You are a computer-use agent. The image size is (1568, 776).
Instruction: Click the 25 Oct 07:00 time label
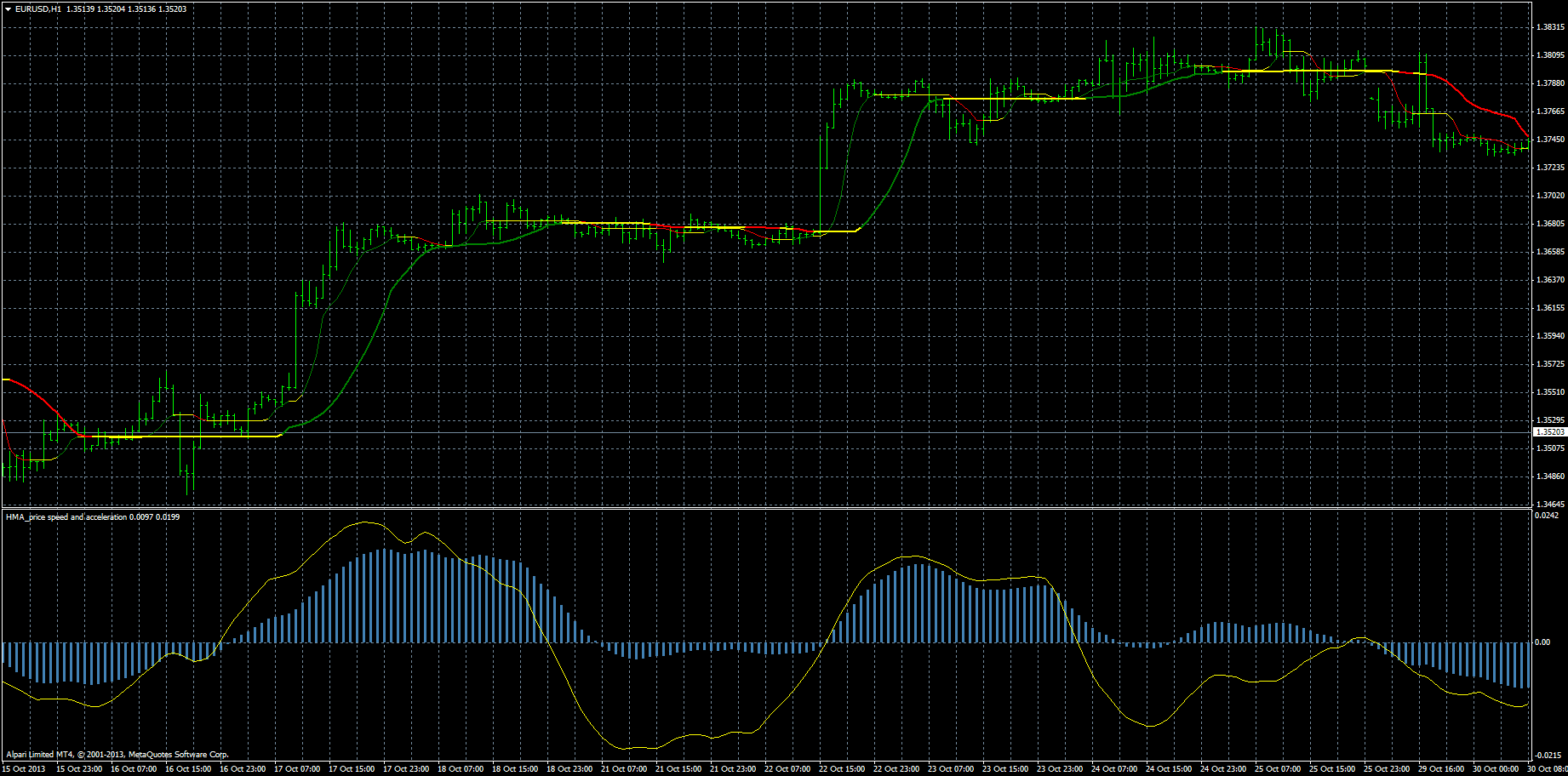1278,769
